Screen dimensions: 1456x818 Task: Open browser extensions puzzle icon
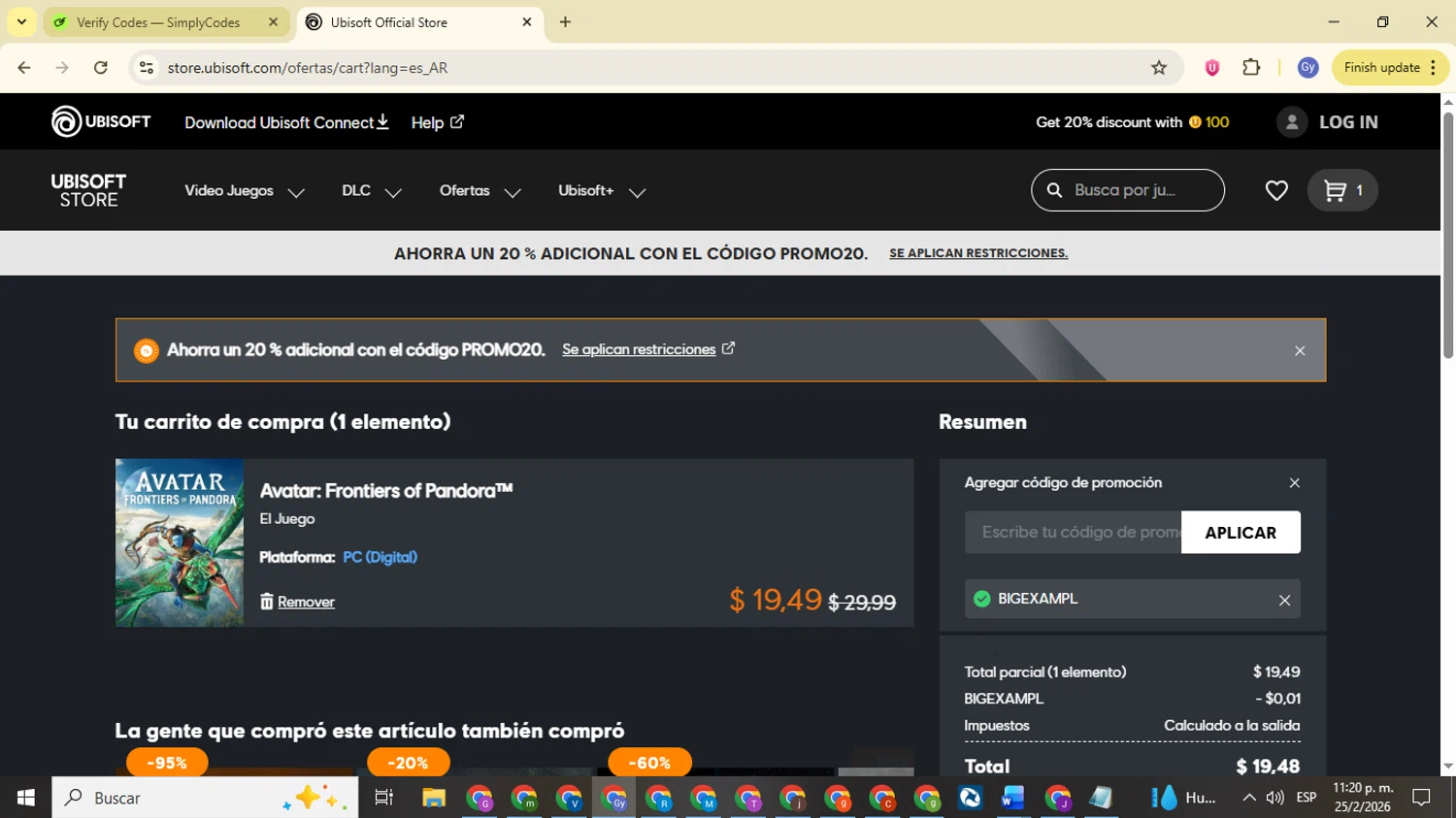(1251, 68)
